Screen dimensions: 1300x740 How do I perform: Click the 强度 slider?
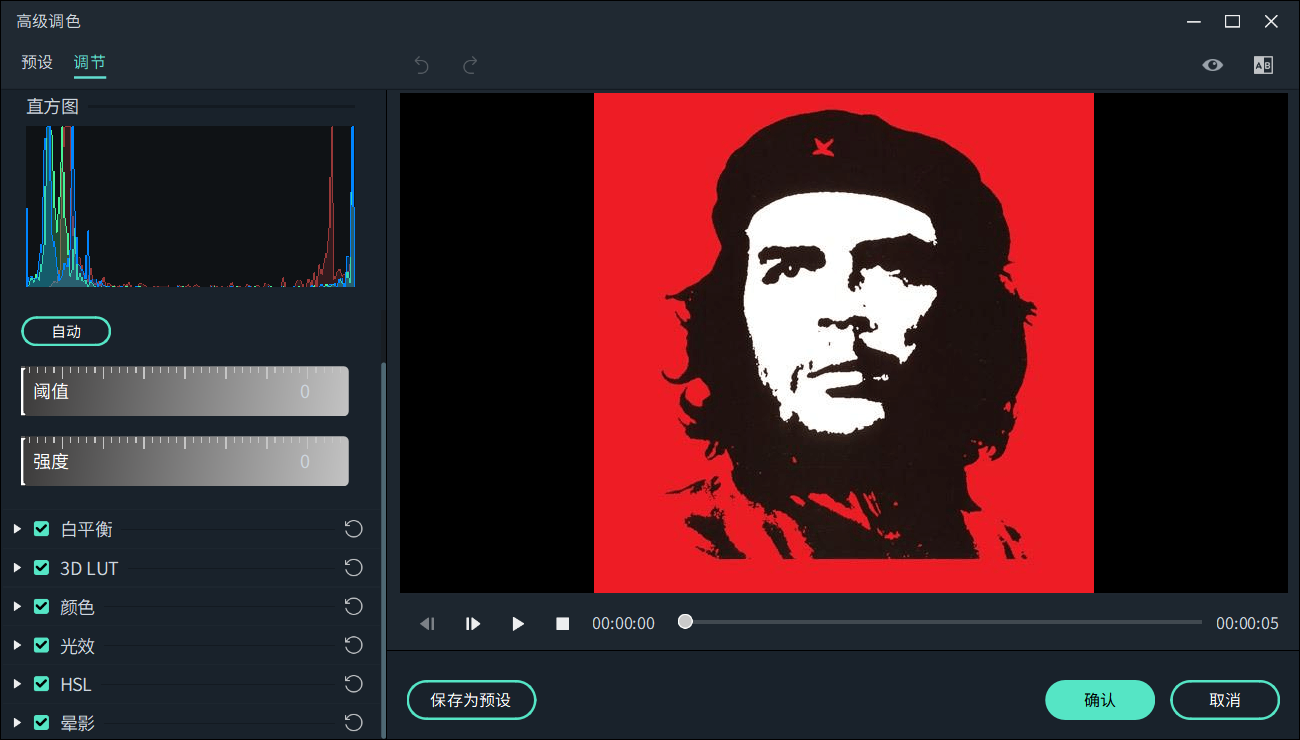coord(185,461)
